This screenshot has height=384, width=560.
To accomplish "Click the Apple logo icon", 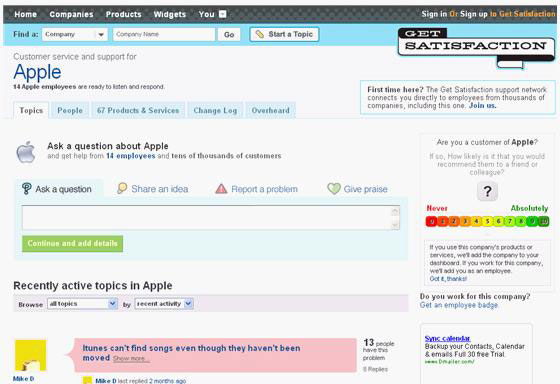I will [x=26, y=152].
